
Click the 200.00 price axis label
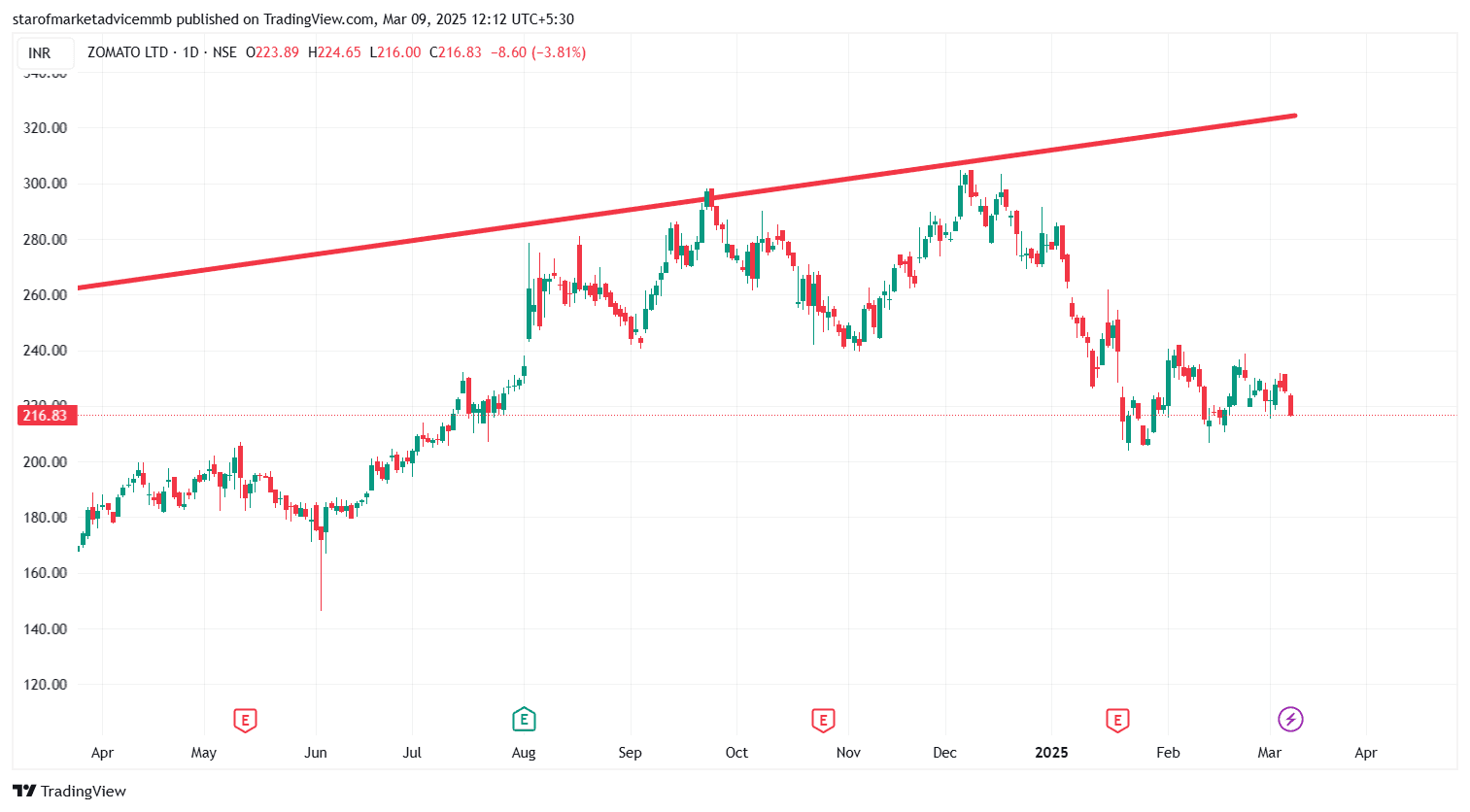click(46, 462)
